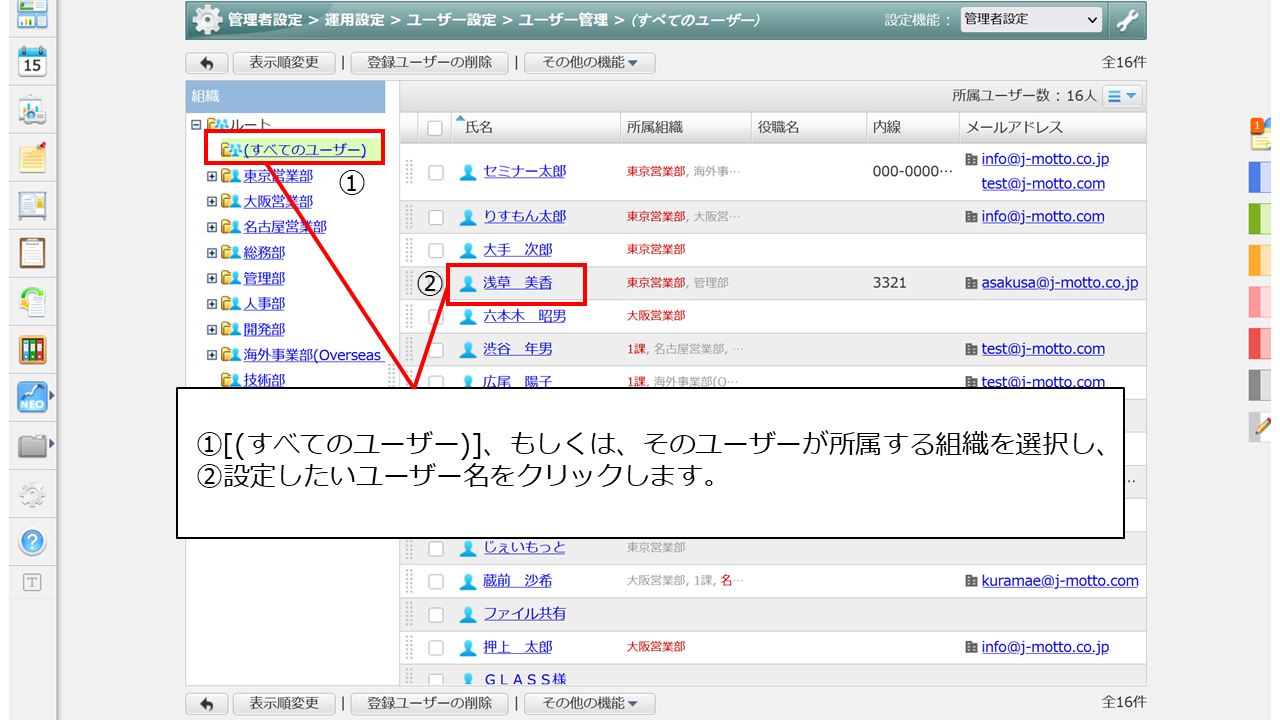This screenshot has width=1280, height=720.
Task: Click the NEO chart icon in sidebar
Action: click(x=32, y=397)
